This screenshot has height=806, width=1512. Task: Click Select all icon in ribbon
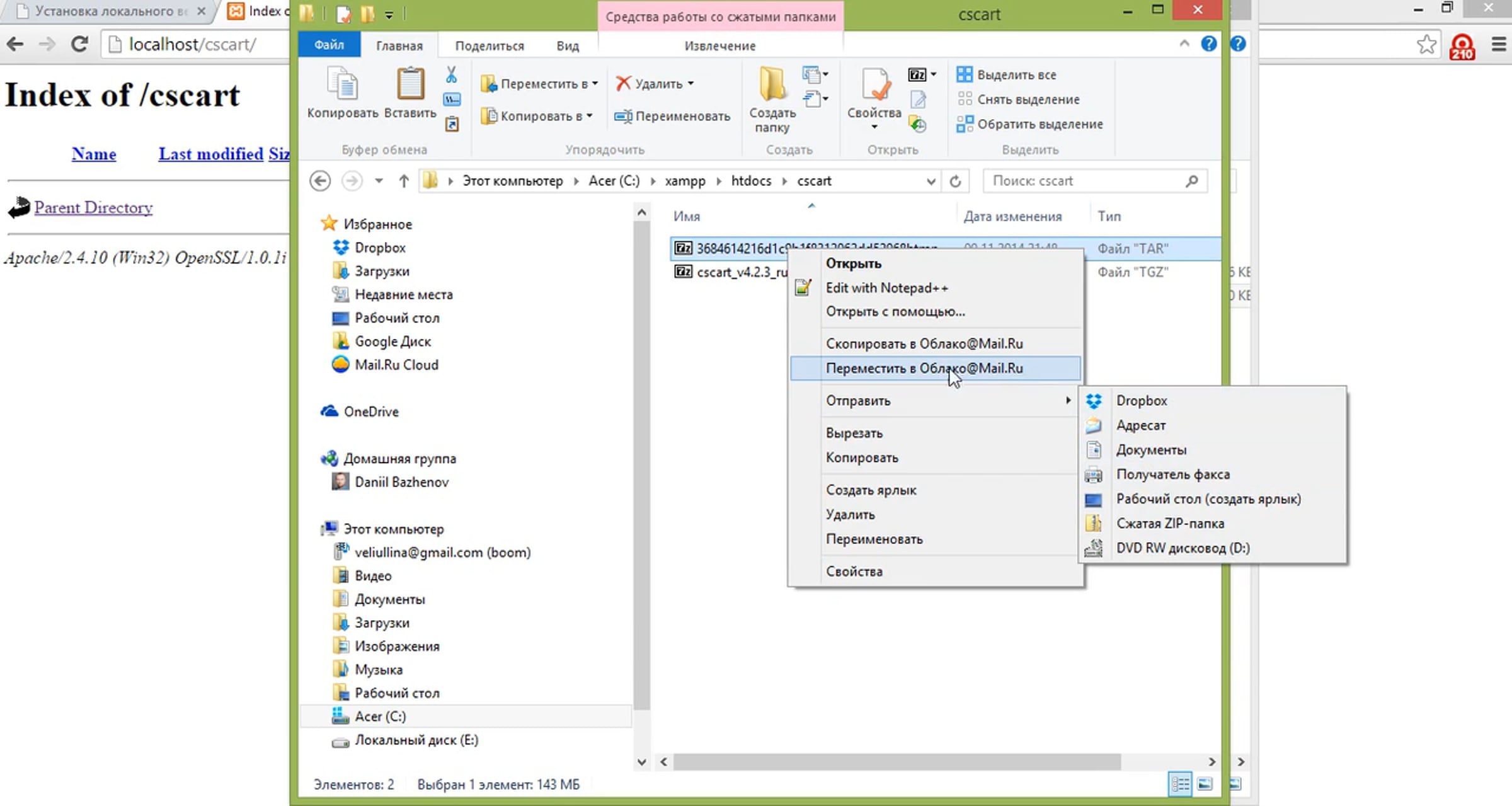[x=965, y=74]
